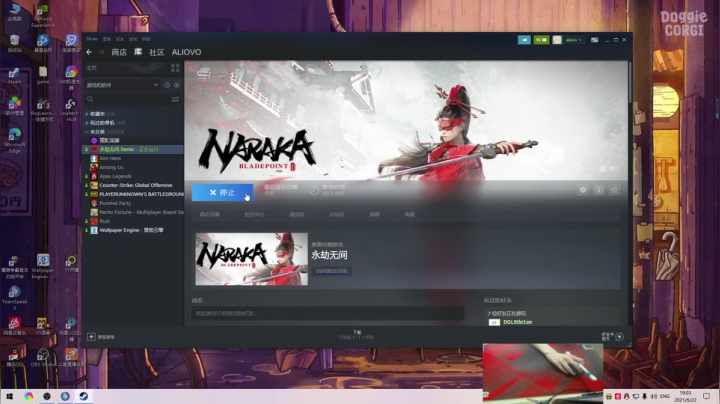The height and width of the screenshot is (404, 720).
Task: Click the Steam taskbar icon
Action: coord(84,396)
